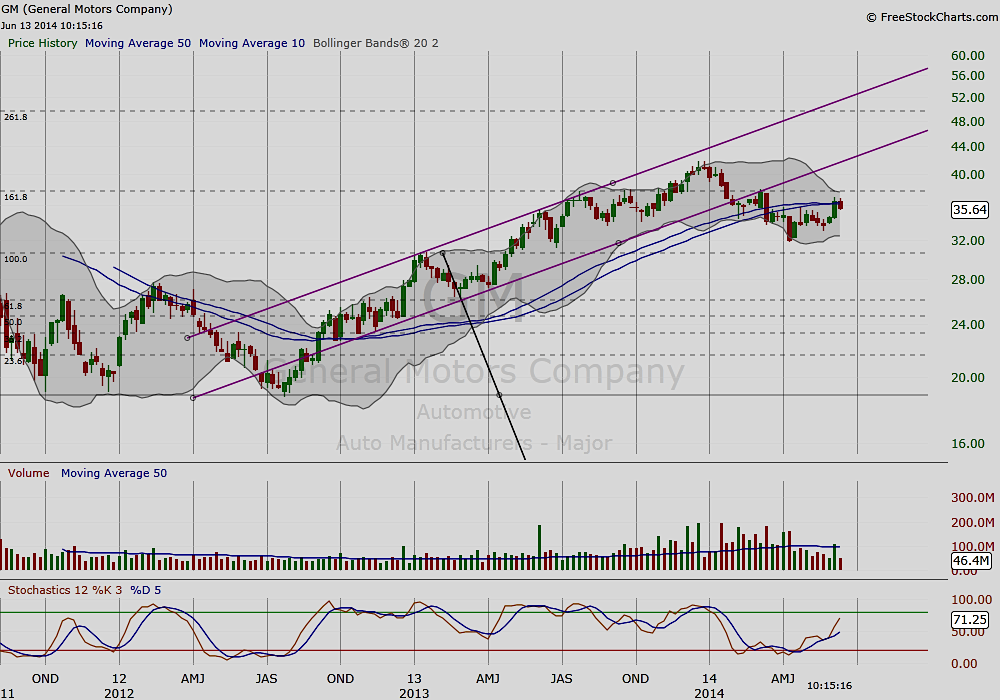
Task: Click the 16.00 price axis label
Action: coord(967,444)
